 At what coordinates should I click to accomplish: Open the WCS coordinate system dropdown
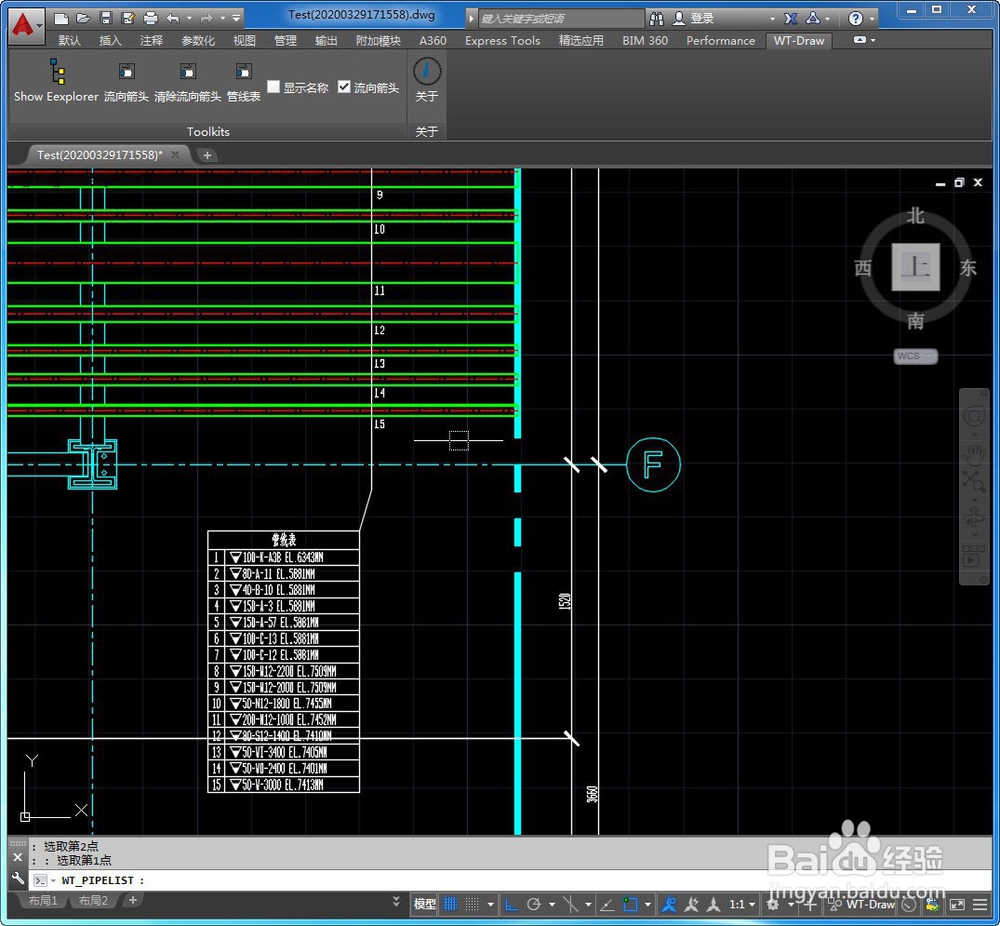pos(915,356)
